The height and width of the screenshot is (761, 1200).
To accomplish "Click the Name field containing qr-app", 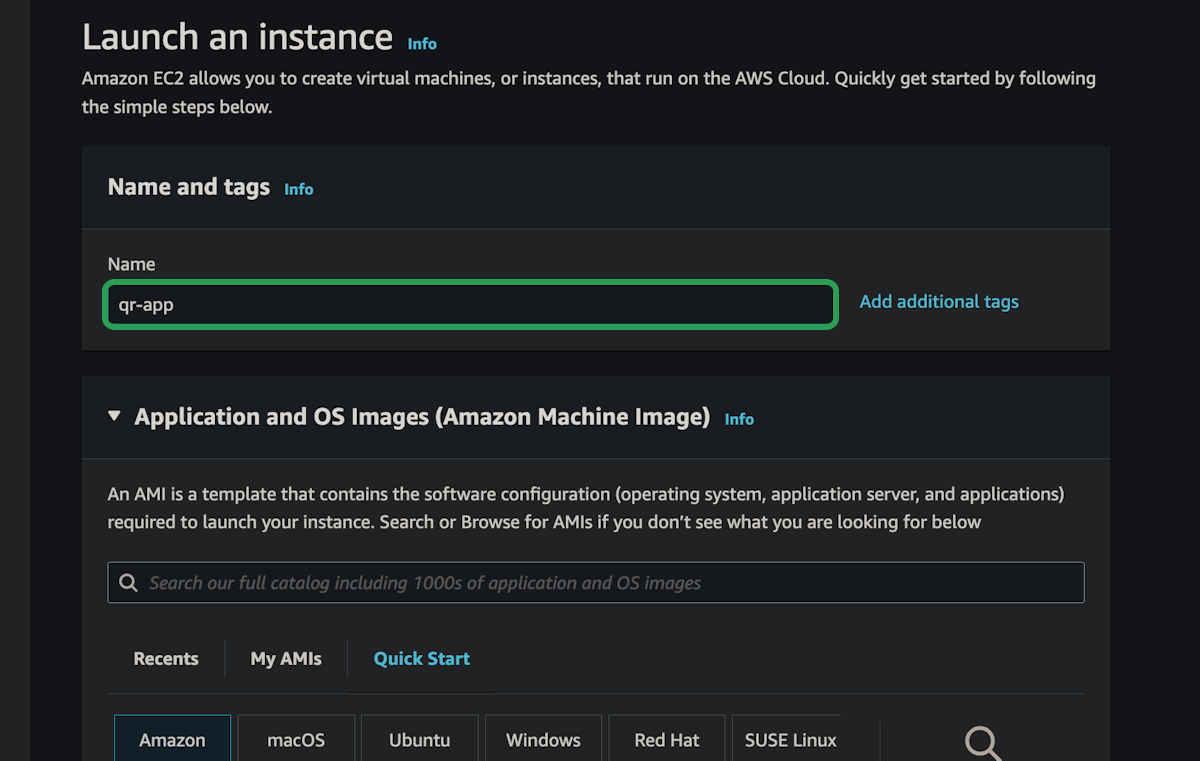I will pyautogui.click(x=470, y=305).
